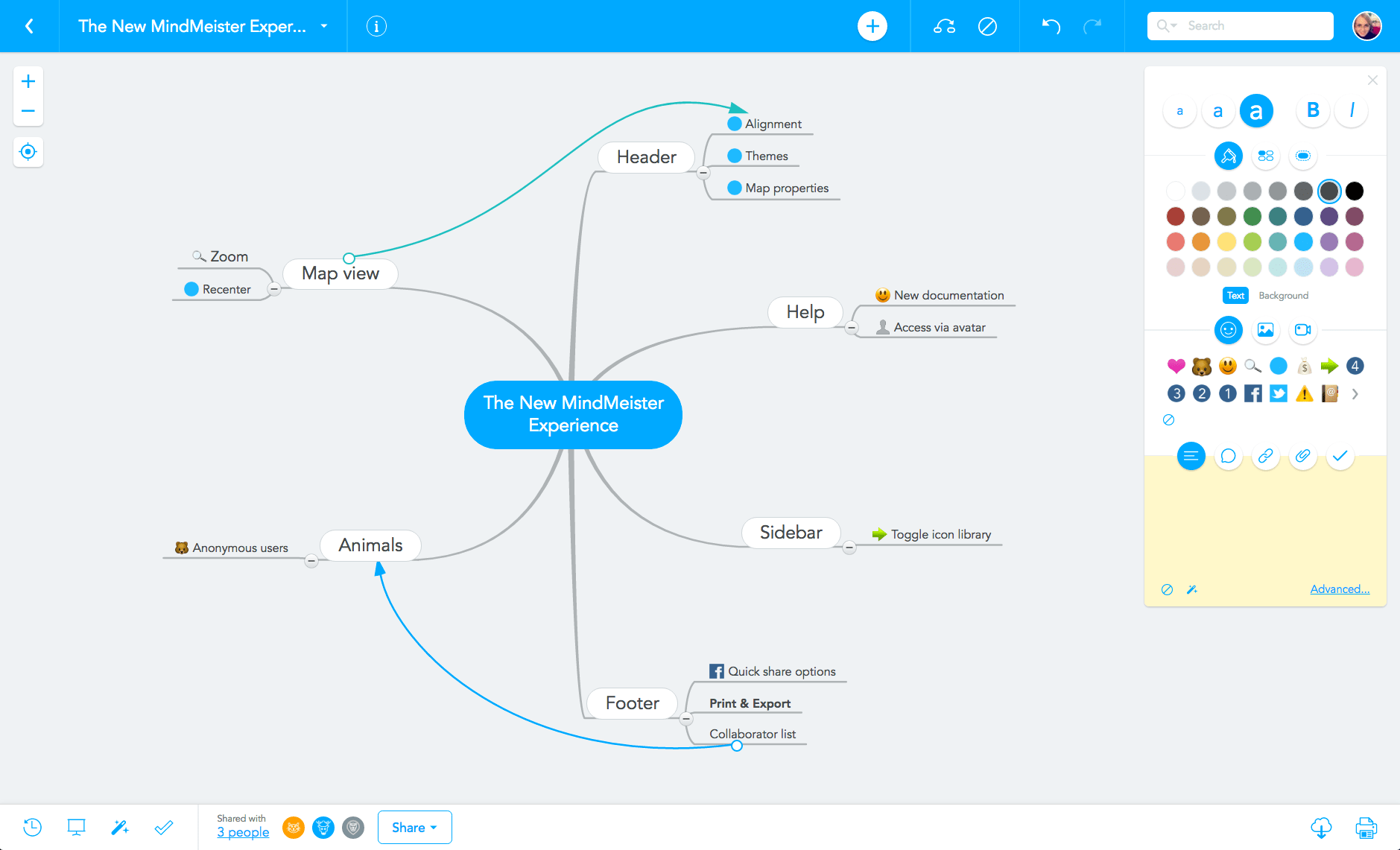Screen dimensions: 1400x850
Task: Select the smallest font size option
Action: coord(1179,110)
